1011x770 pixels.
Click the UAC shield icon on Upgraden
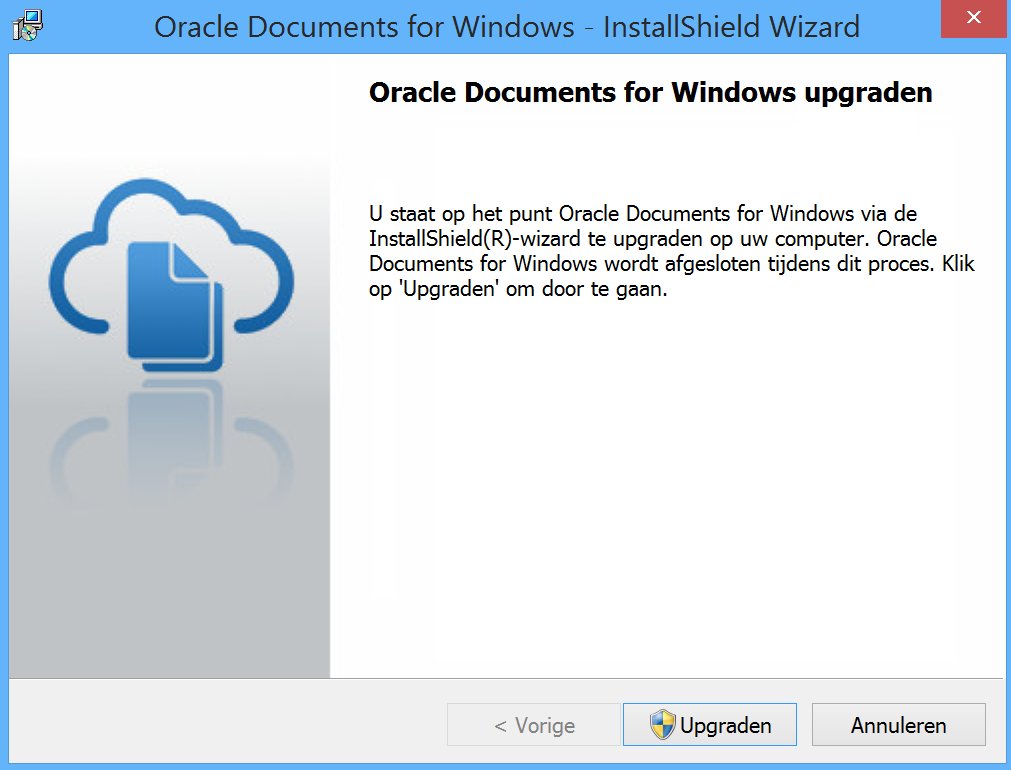662,724
